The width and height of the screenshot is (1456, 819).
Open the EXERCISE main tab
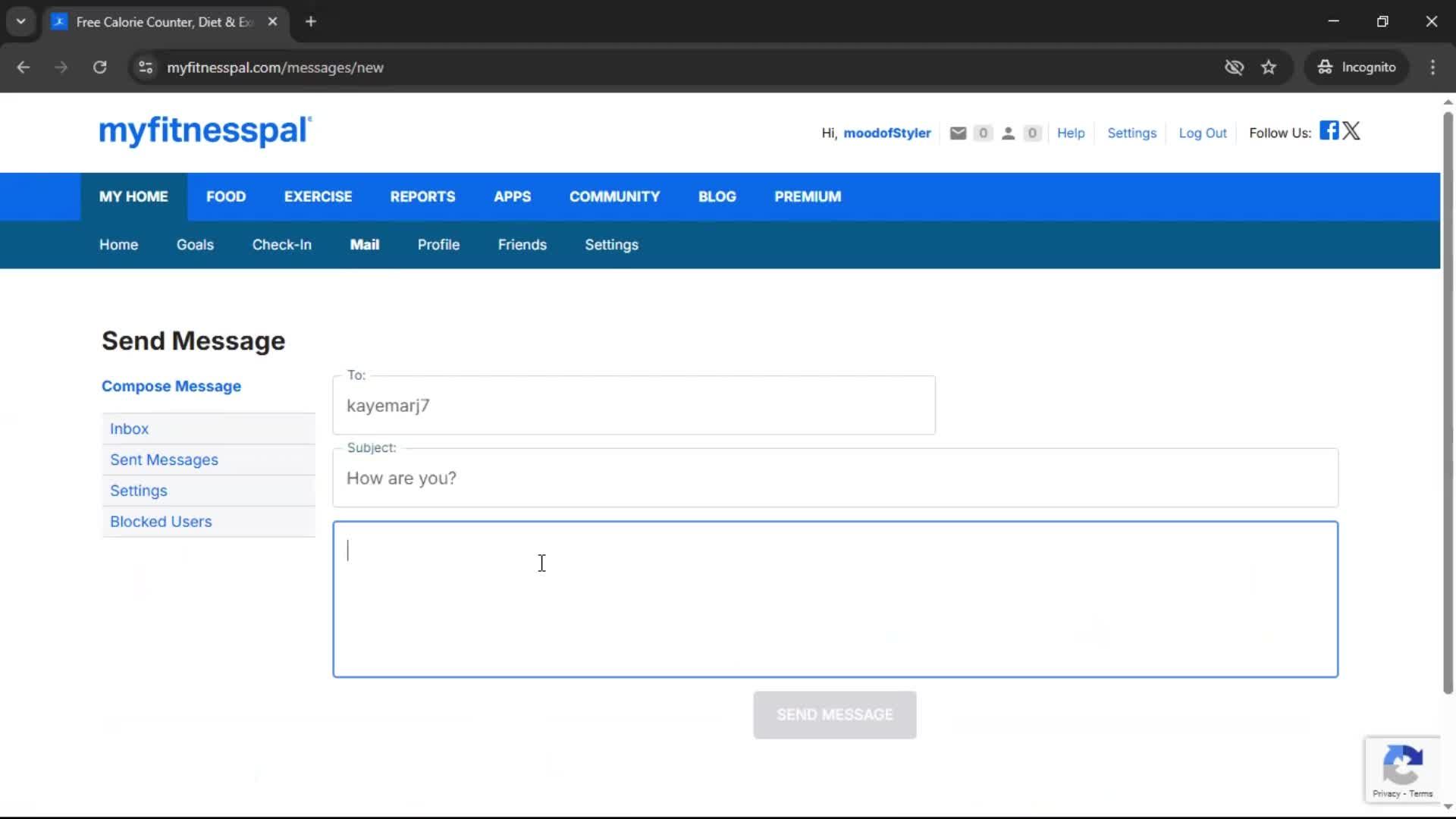(x=318, y=196)
